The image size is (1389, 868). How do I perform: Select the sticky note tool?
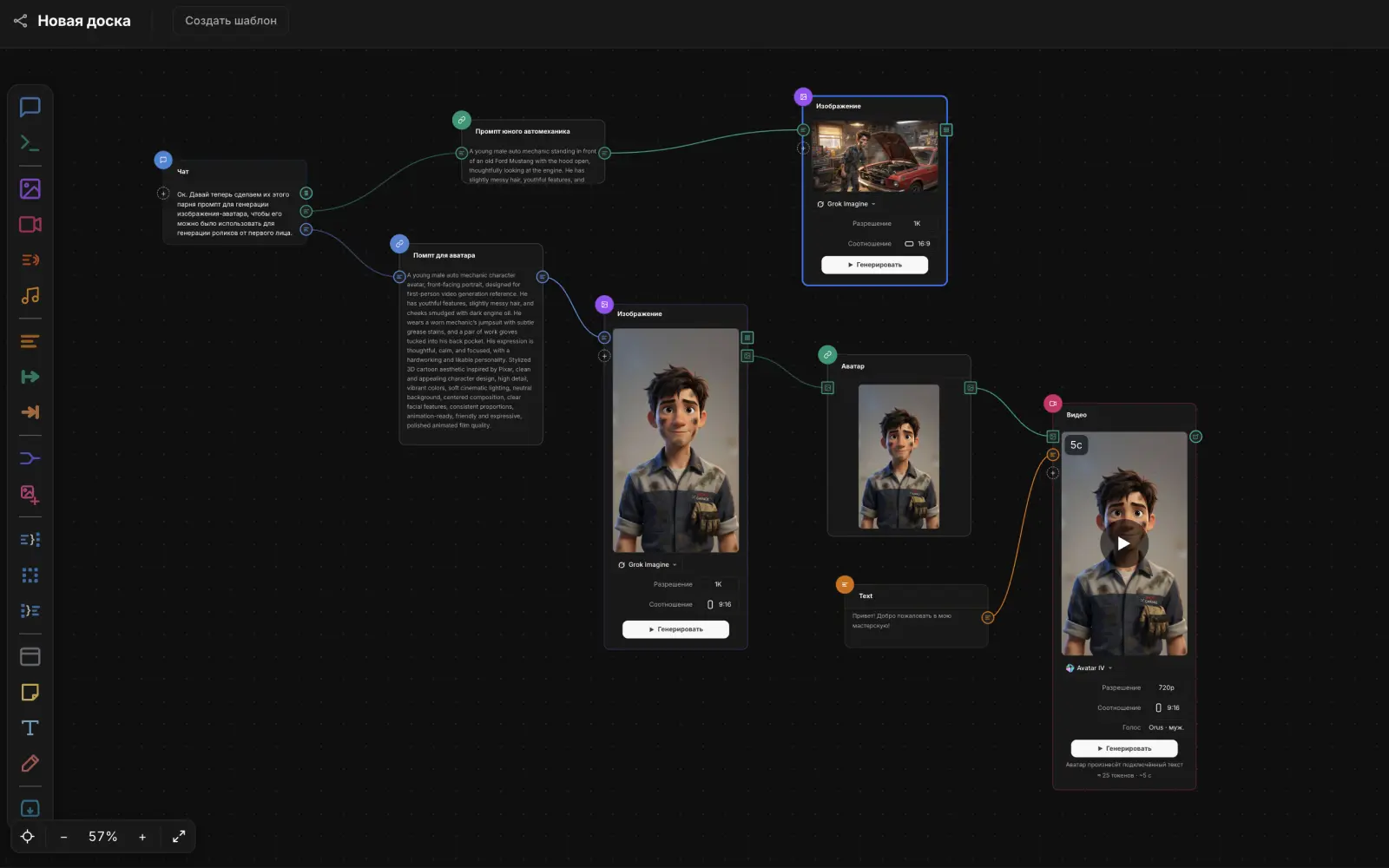[30, 693]
